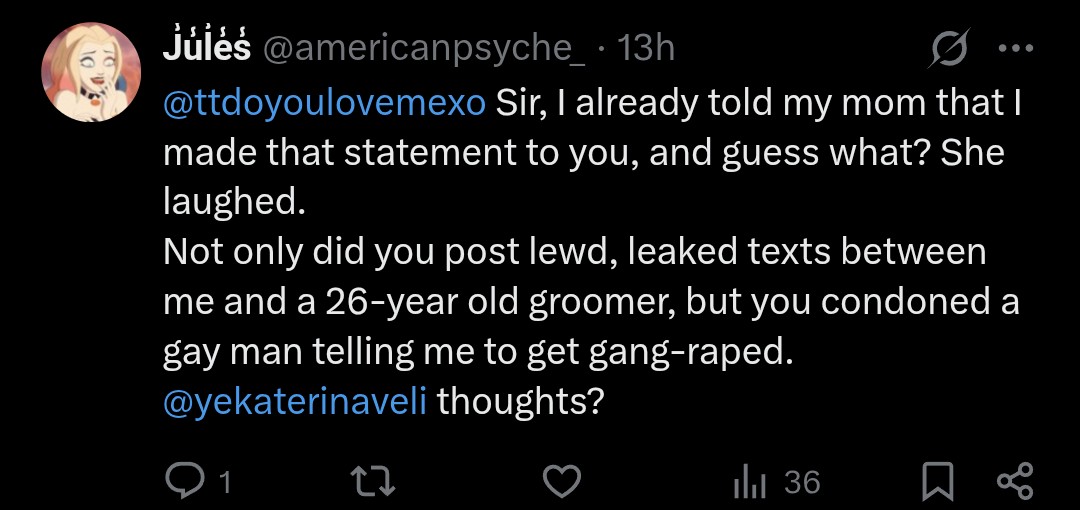The image size is (1080, 510).
Task: Click the reply count number 1
Action: (x=224, y=483)
